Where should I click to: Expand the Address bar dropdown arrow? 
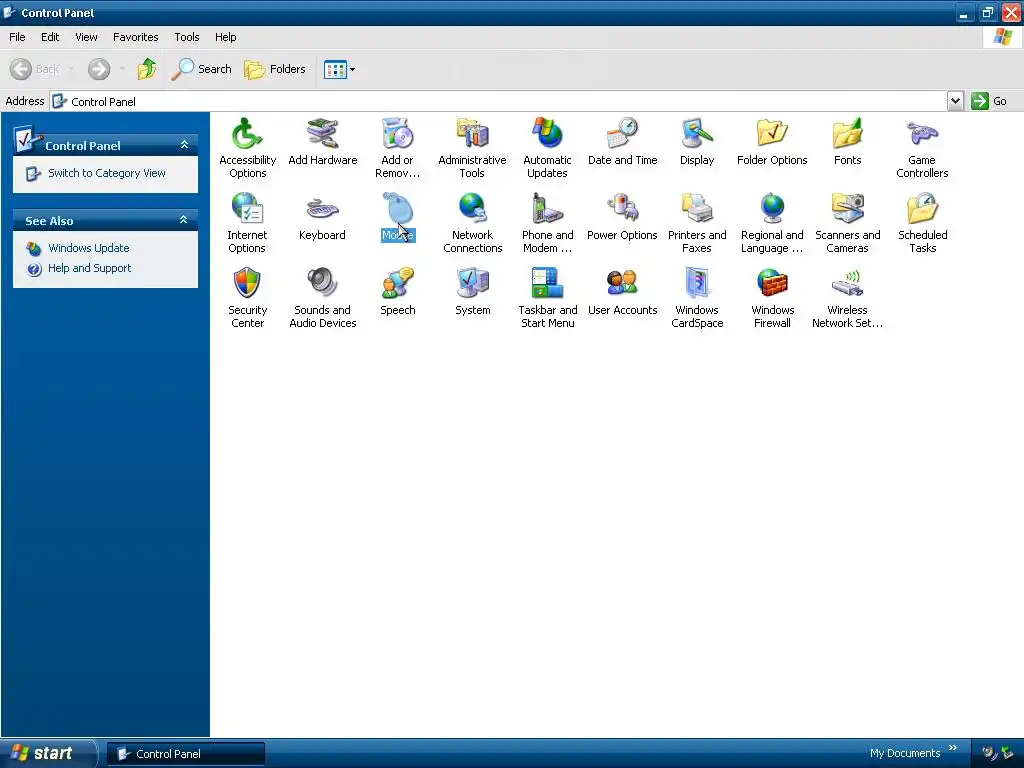(x=955, y=101)
